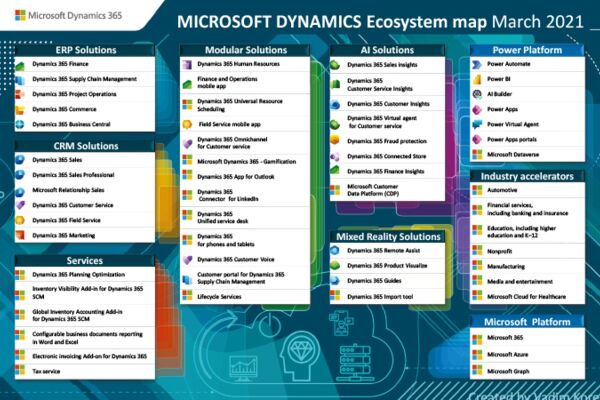The height and width of the screenshot is (400, 600).
Task: Click the Fraud protection icon
Action: [335, 140]
